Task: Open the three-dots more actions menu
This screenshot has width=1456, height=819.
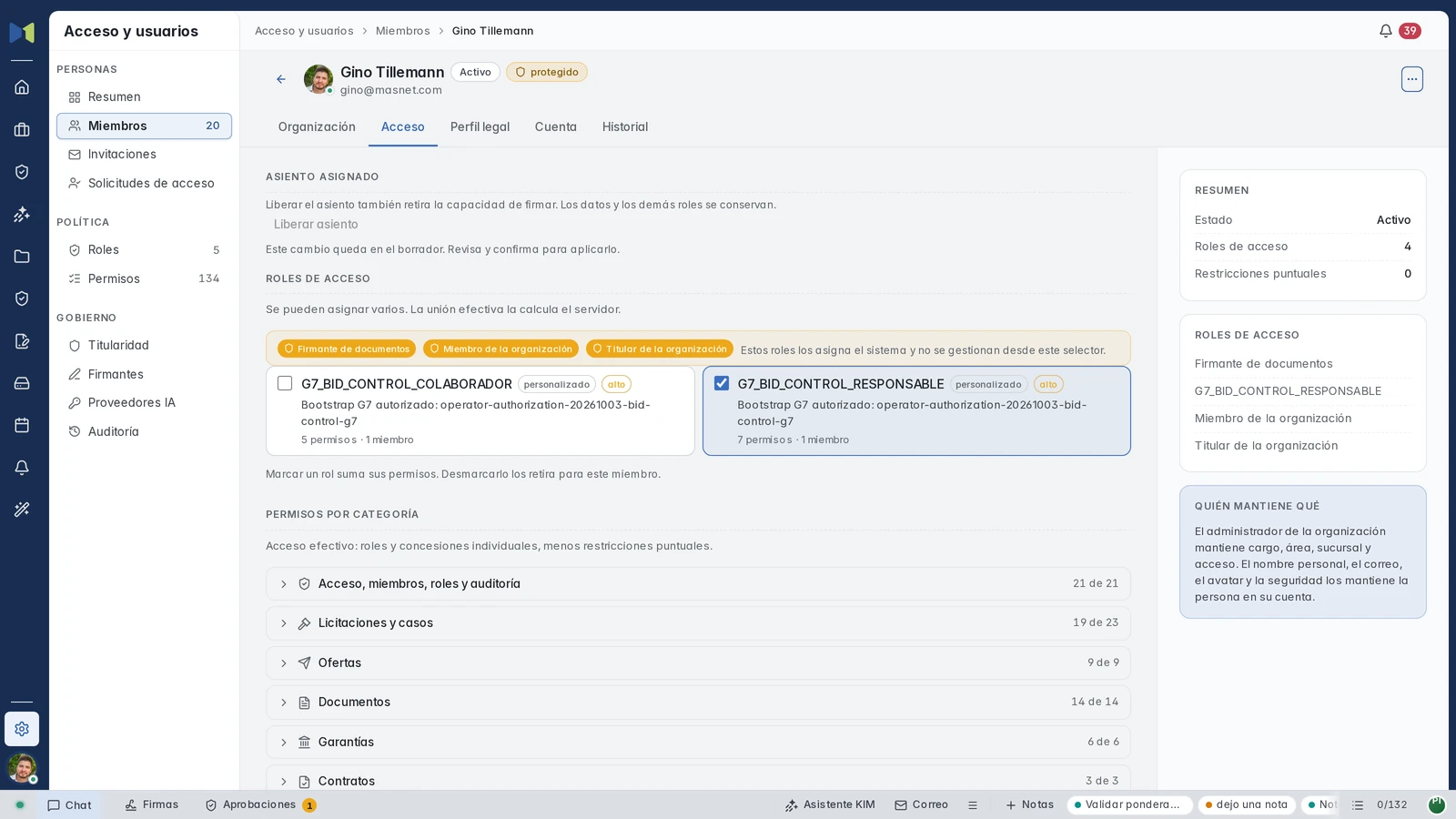Action: [x=1411, y=79]
